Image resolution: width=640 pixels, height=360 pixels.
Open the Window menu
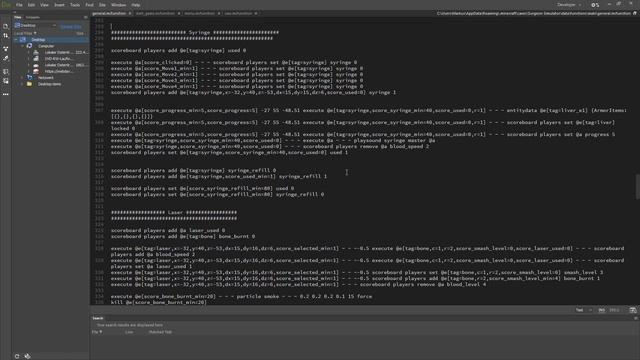click(118, 5)
